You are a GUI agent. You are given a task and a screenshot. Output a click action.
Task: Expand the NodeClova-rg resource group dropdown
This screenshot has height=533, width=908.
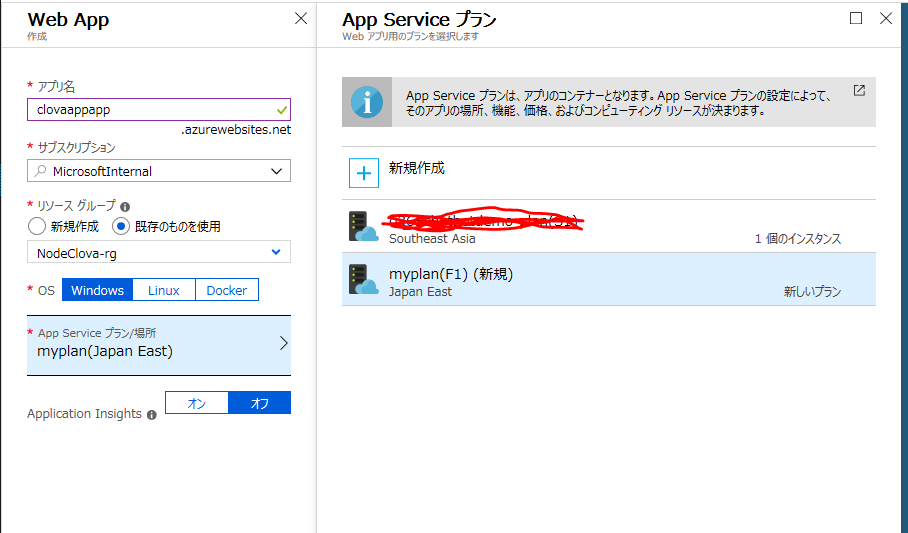pyautogui.click(x=159, y=253)
